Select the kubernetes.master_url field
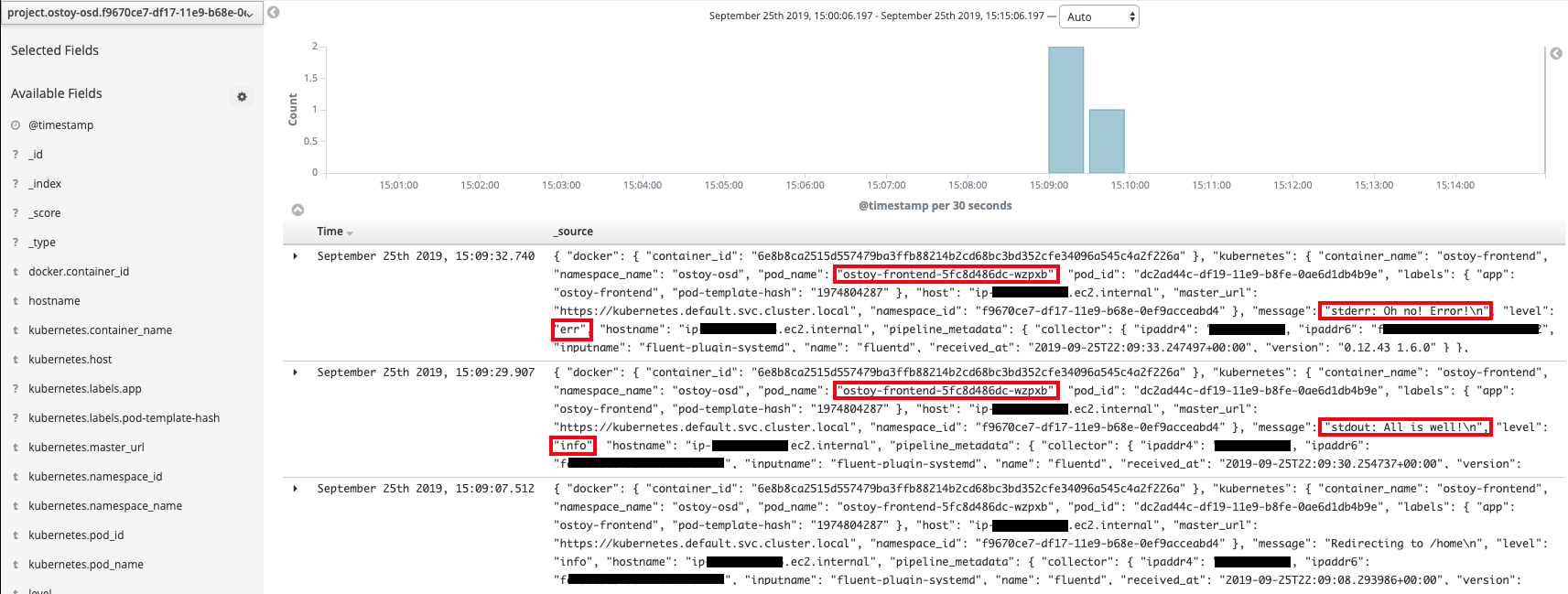The width and height of the screenshot is (1568, 594). [86, 448]
